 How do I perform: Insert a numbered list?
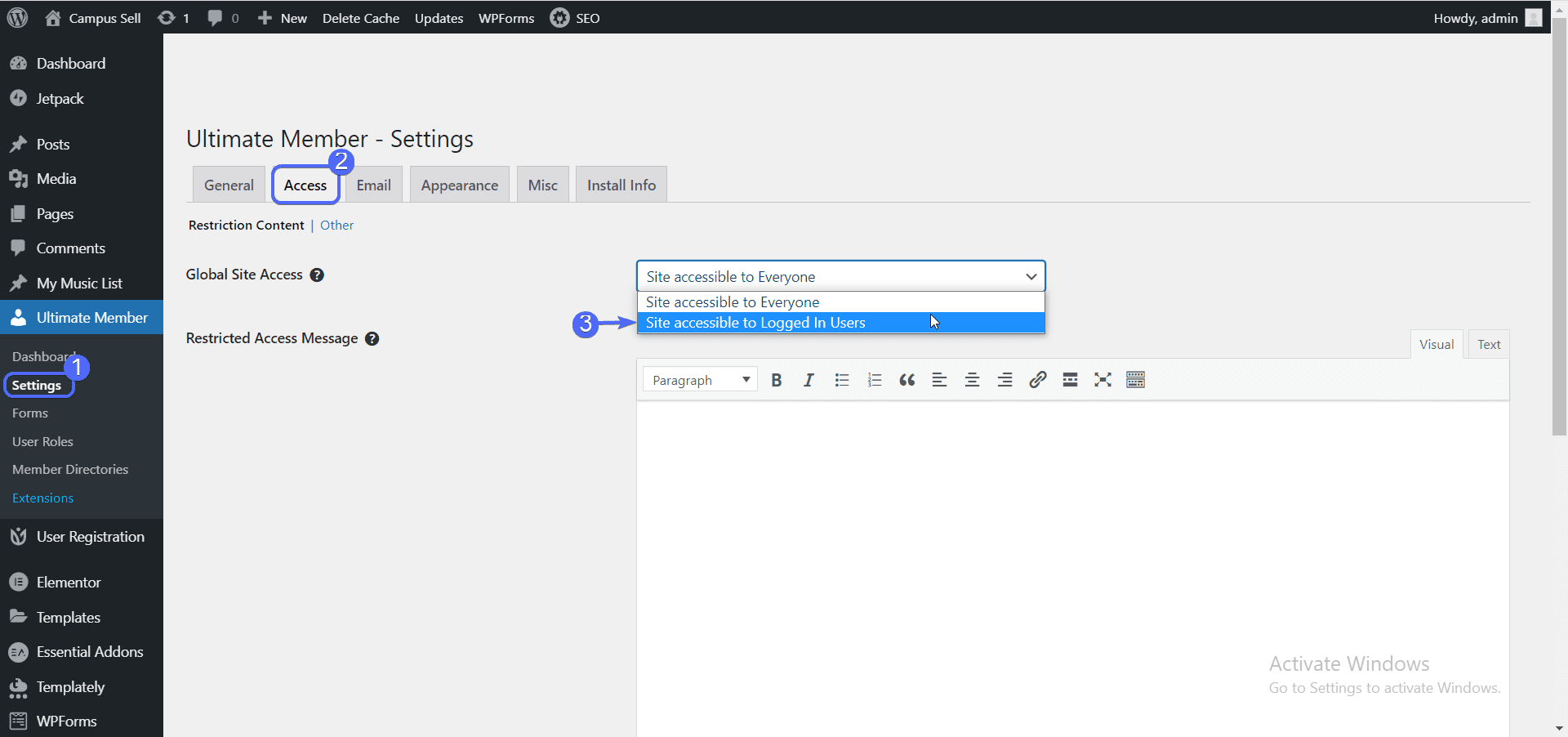[x=875, y=380]
